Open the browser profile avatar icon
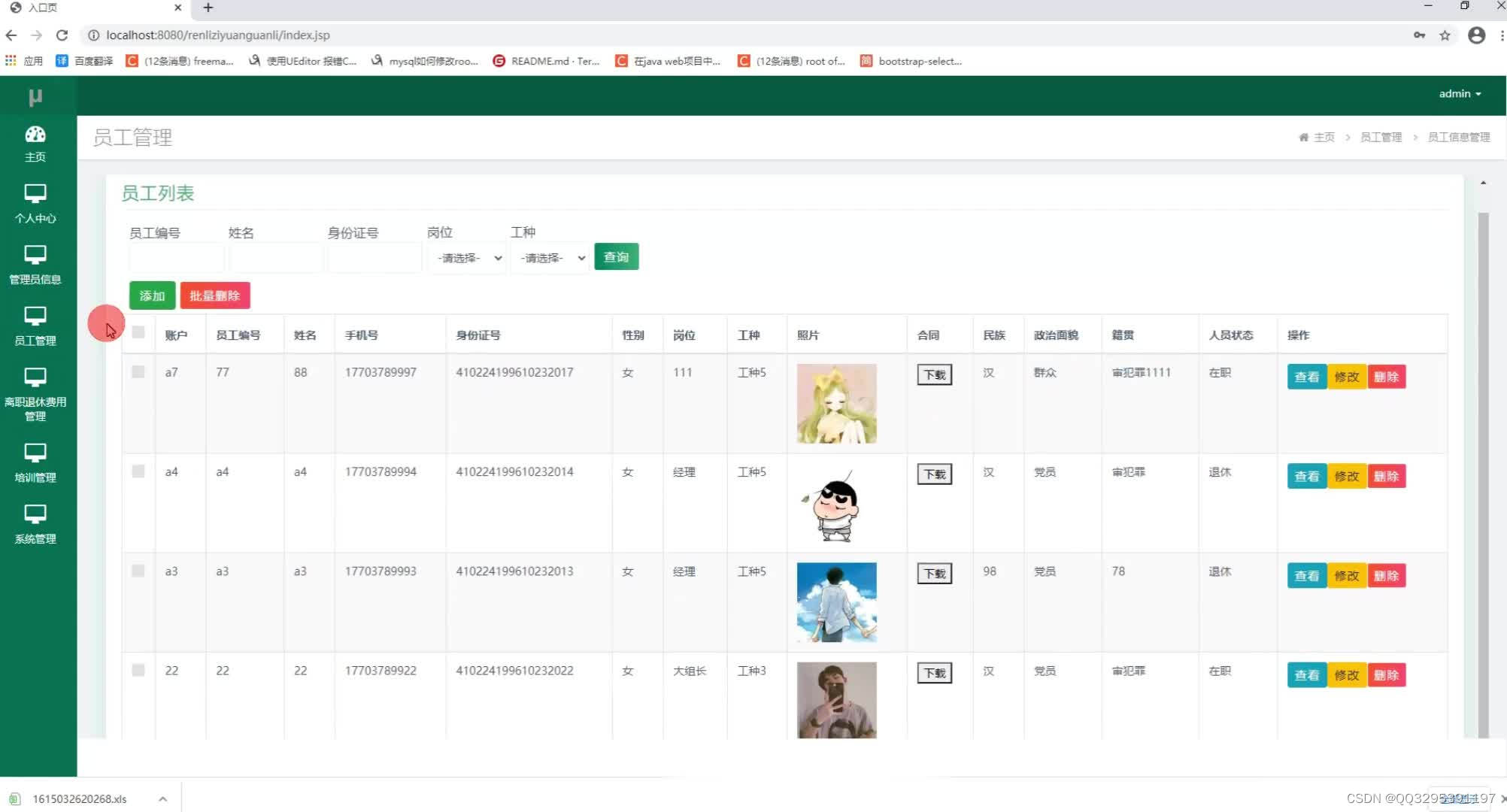This screenshot has height=812, width=1507. tap(1476, 35)
